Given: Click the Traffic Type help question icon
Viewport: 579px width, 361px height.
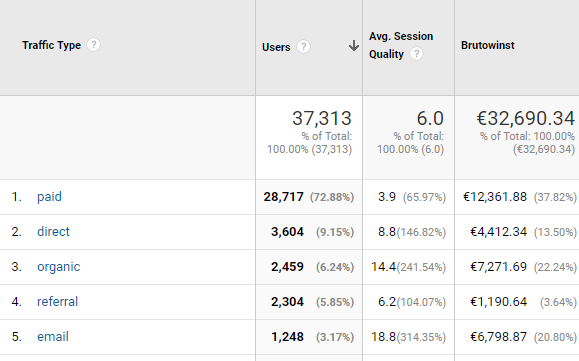Looking at the screenshot, I should tap(93, 45).
